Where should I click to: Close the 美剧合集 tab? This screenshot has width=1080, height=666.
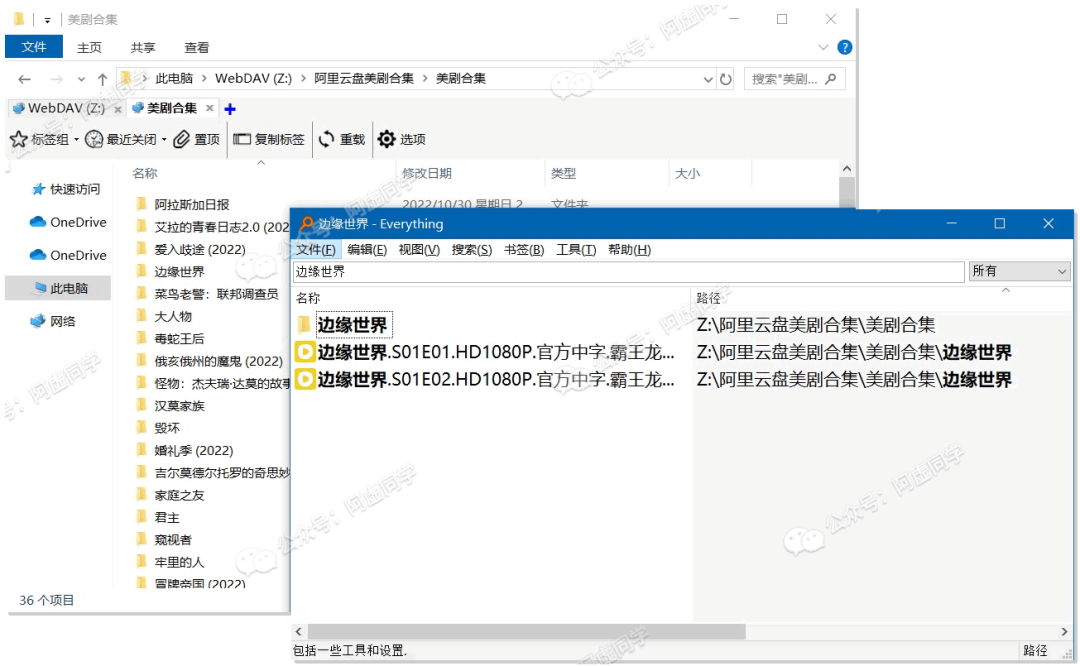coord(209,108)
